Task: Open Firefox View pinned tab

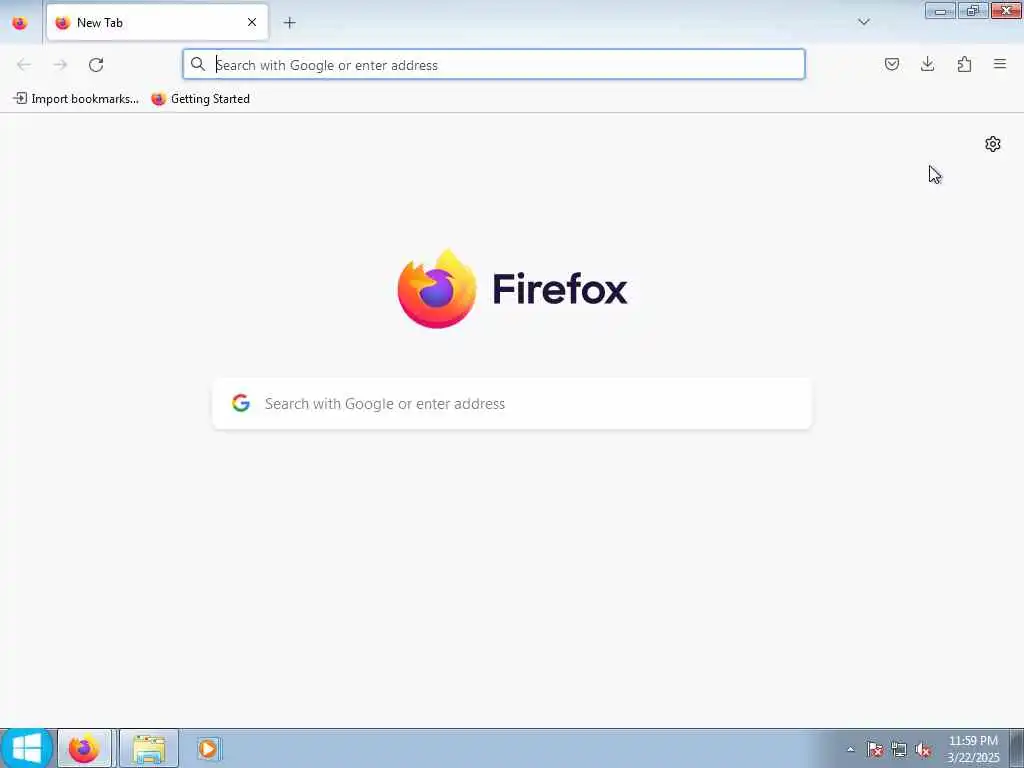Action: coord(20,23)
